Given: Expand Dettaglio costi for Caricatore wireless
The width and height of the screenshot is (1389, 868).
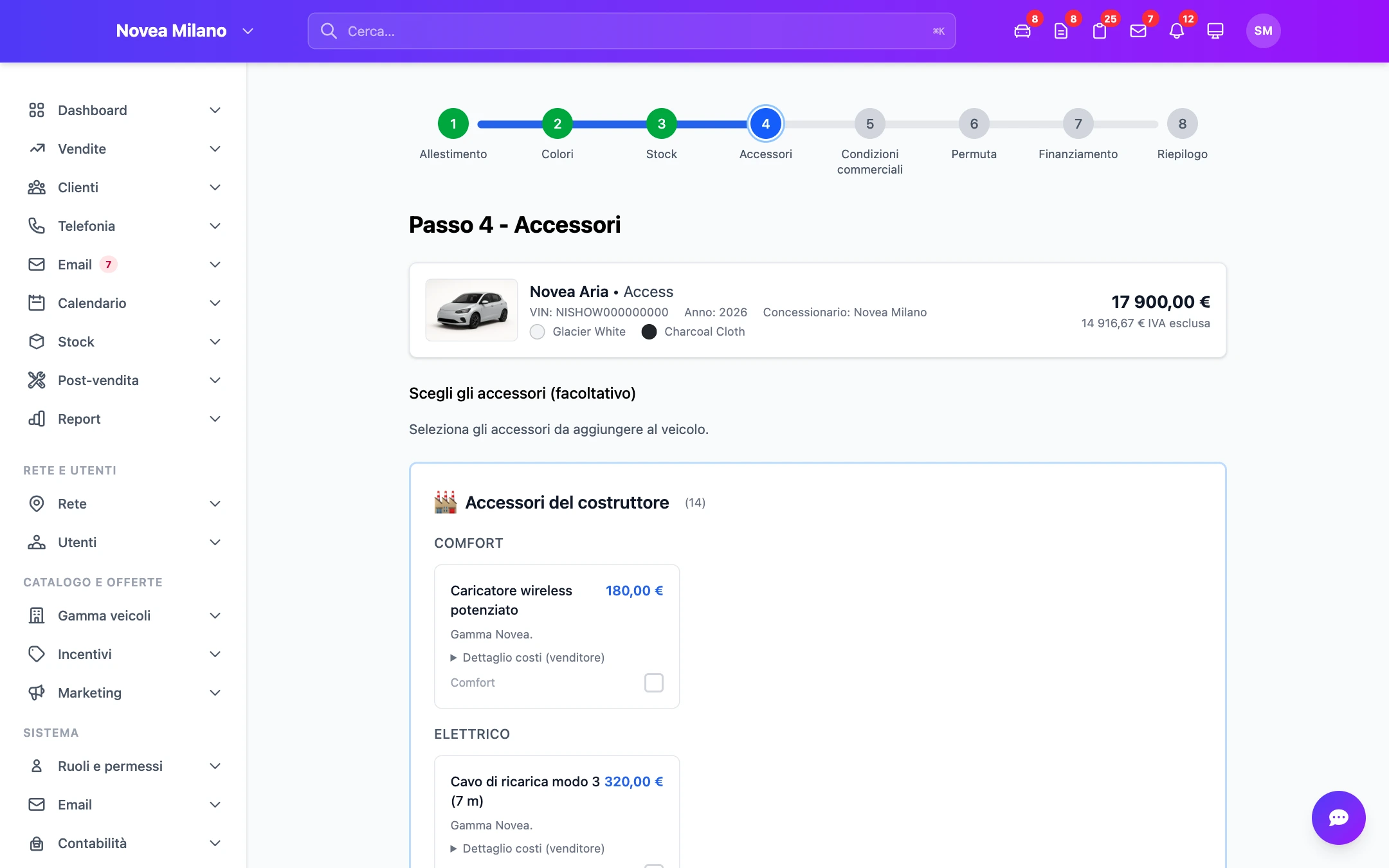Looking at the screenshot, I should click(x=527, y=657).
